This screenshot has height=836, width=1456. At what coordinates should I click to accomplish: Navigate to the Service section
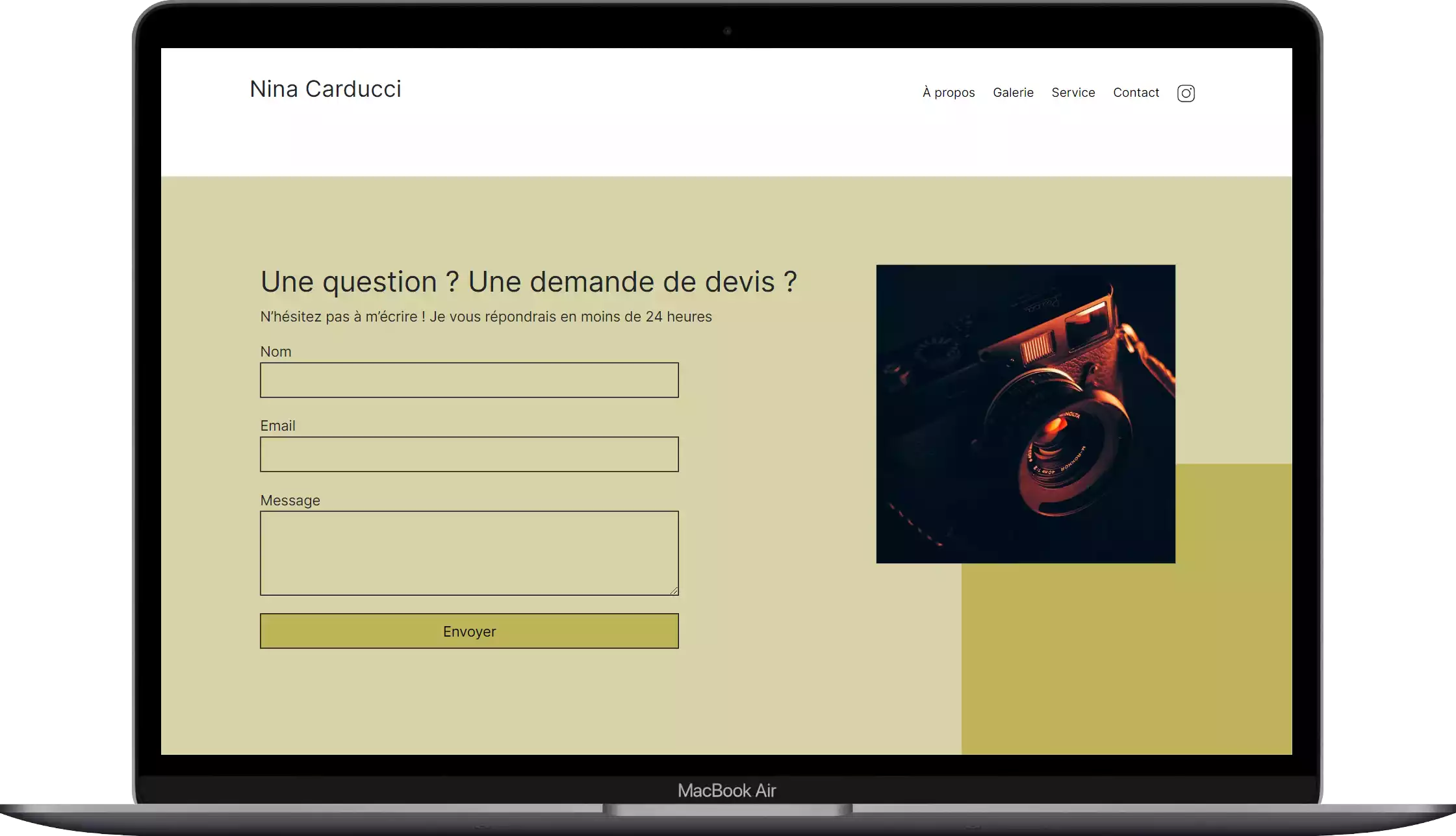(x=1073, y=92)
